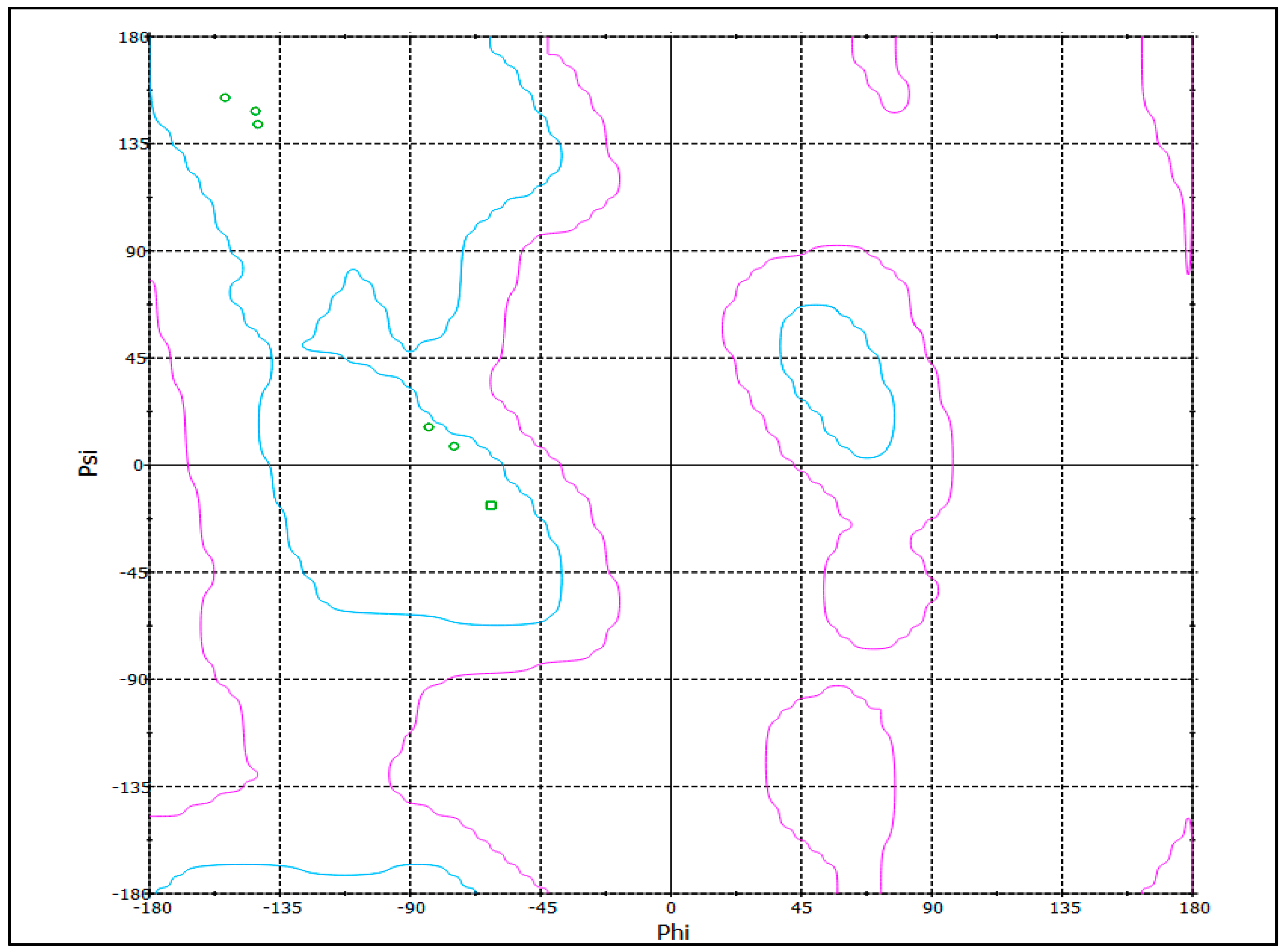Click the middle circle of upper-left trio
This screenshot has height=952, width=1287.
256,111
